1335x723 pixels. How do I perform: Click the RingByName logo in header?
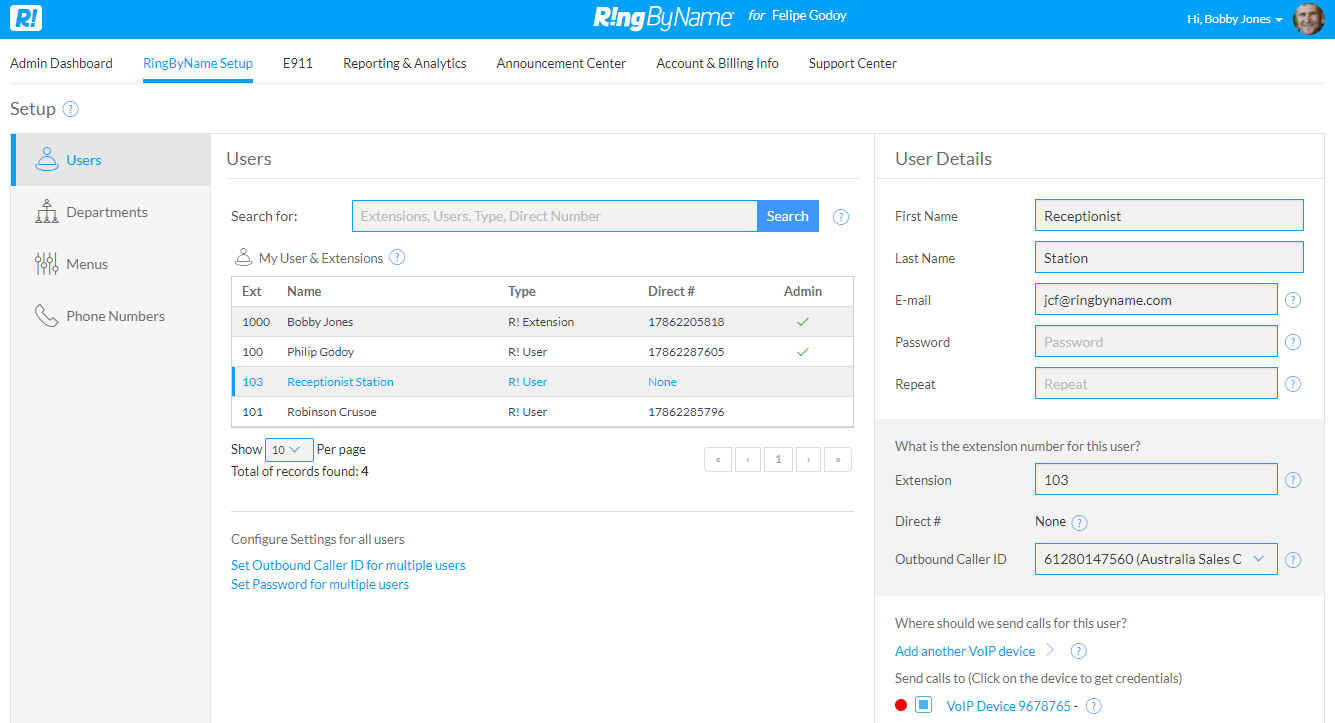(664, 17)
